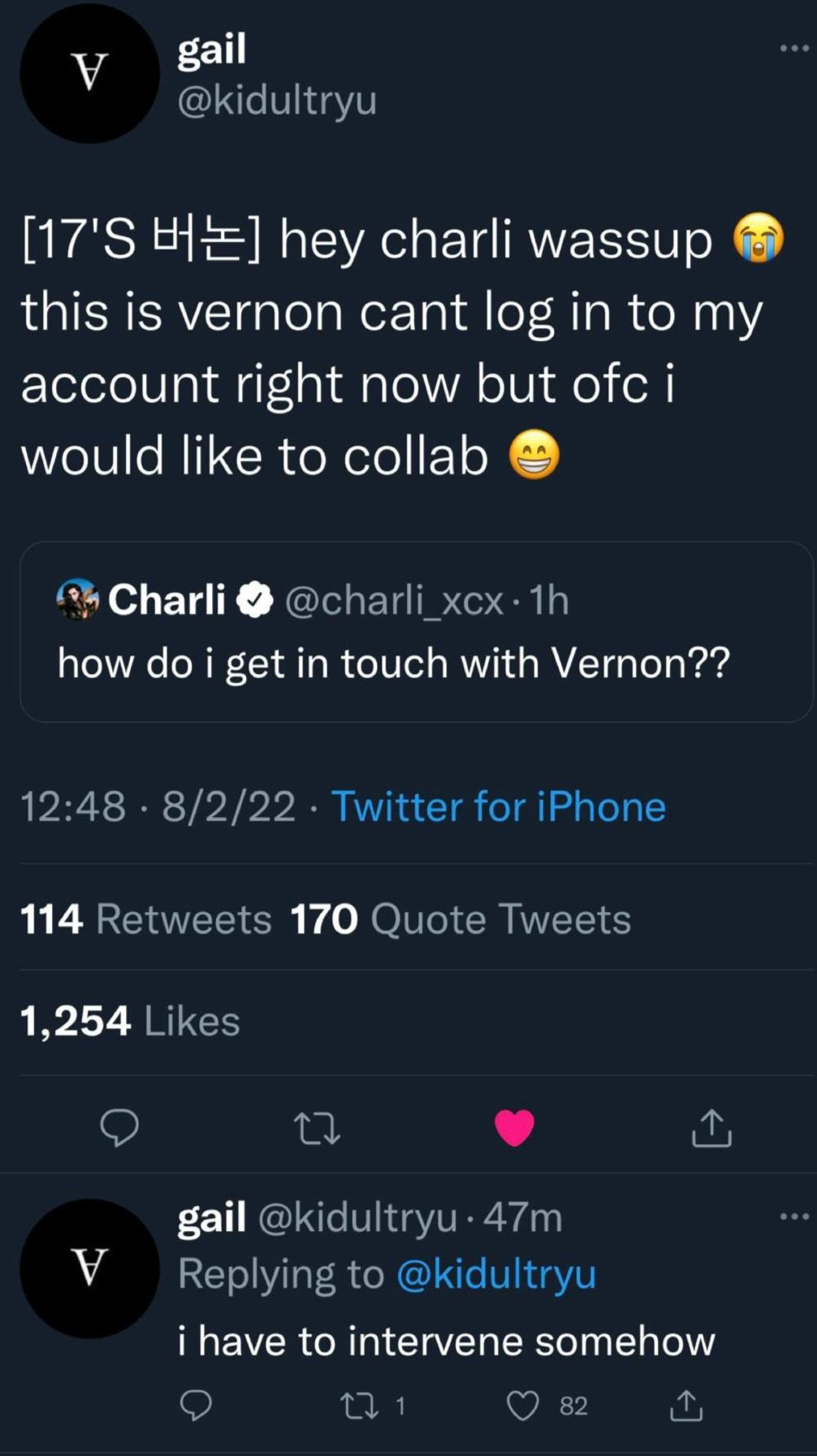Image resolution: width=817 pixels, height=1456 pixels.
Task: Tap the share icon under main tweet
Action: (711, 1128)
